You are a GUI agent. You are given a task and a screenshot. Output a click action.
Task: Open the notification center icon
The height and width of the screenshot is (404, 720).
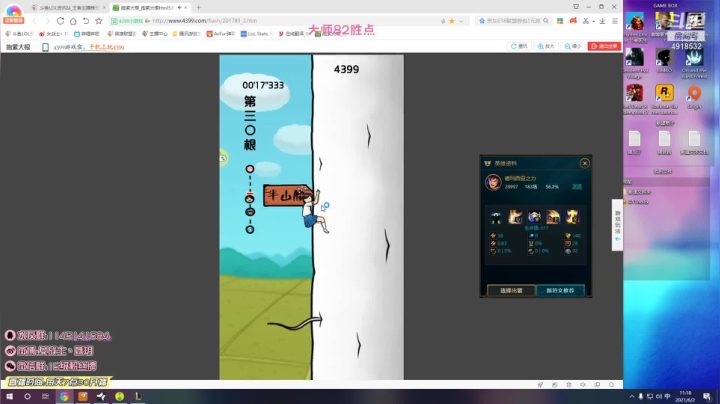pyautogui.click(x=708, y=396)
